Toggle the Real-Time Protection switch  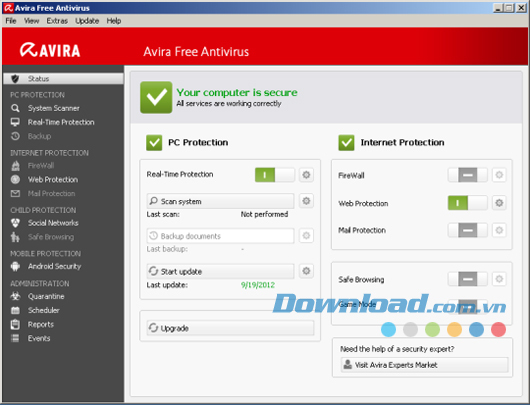coord(274,175)
